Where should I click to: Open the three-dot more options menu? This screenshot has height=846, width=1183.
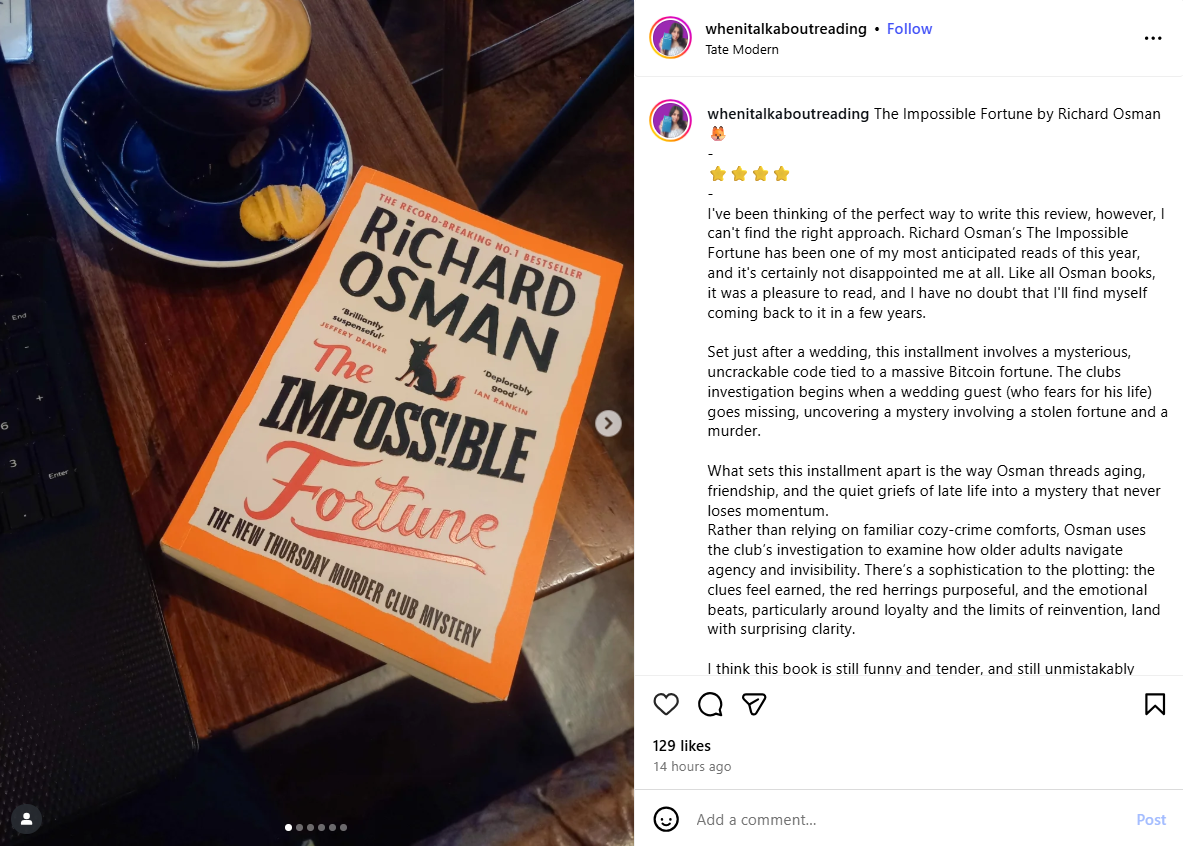click(1152, 38)
